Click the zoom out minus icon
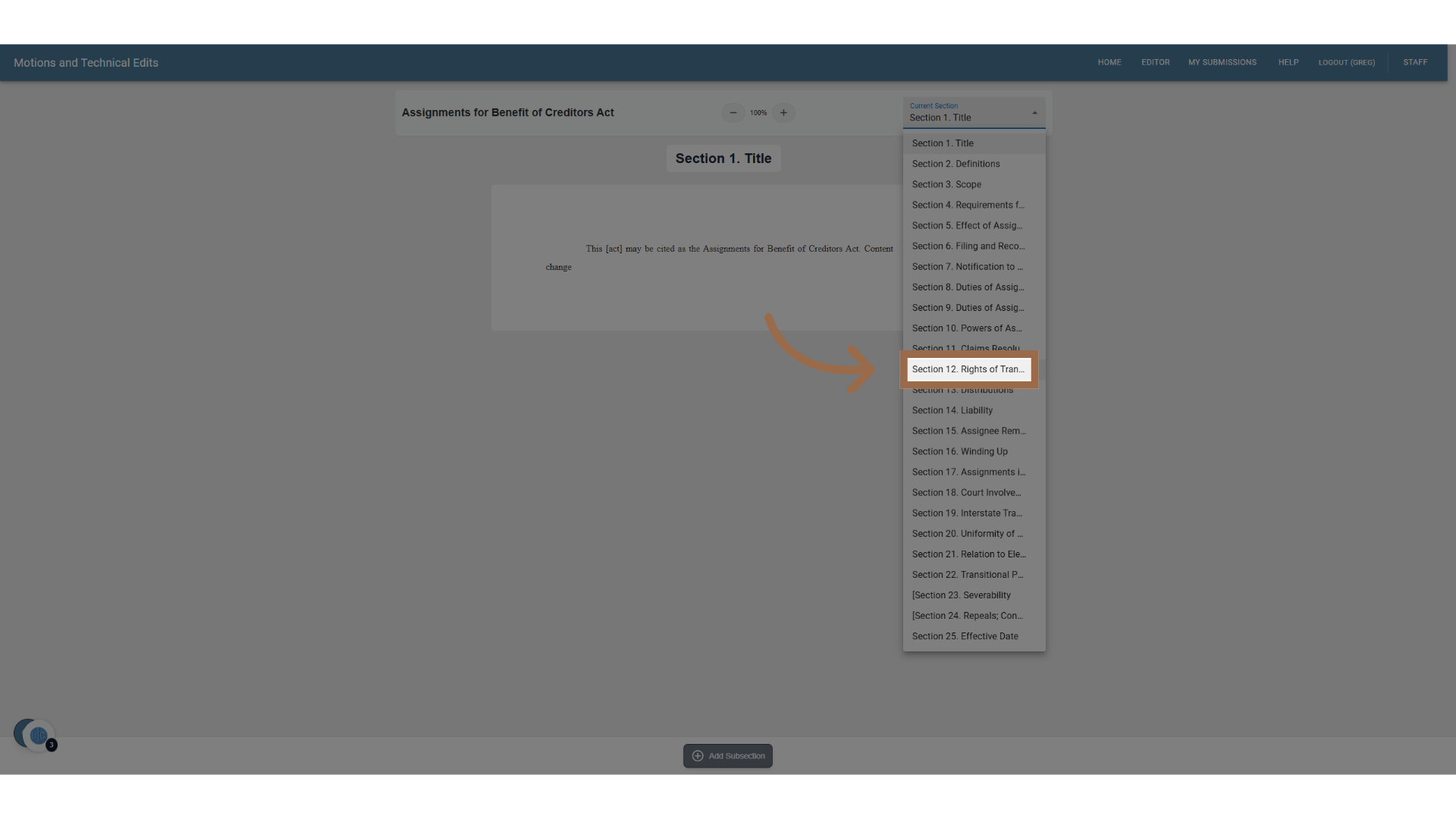The image size is (1456, 819). pyautogui.click(x=733, y=113)
